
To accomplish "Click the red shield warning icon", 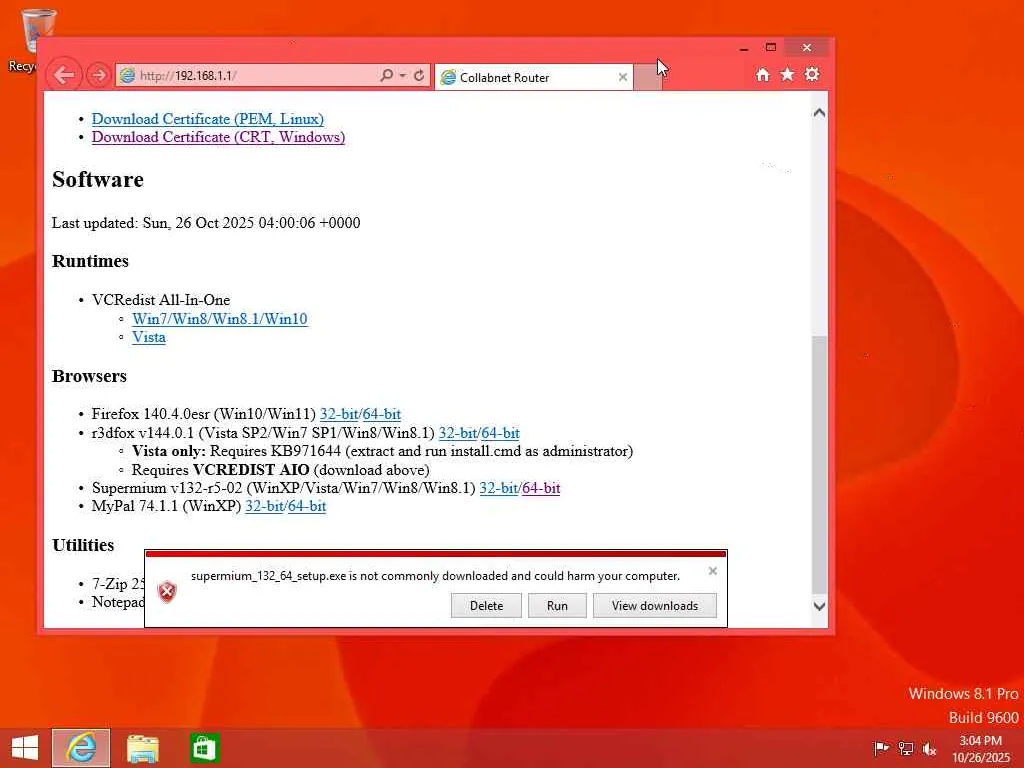I will (x=167, y=592).
